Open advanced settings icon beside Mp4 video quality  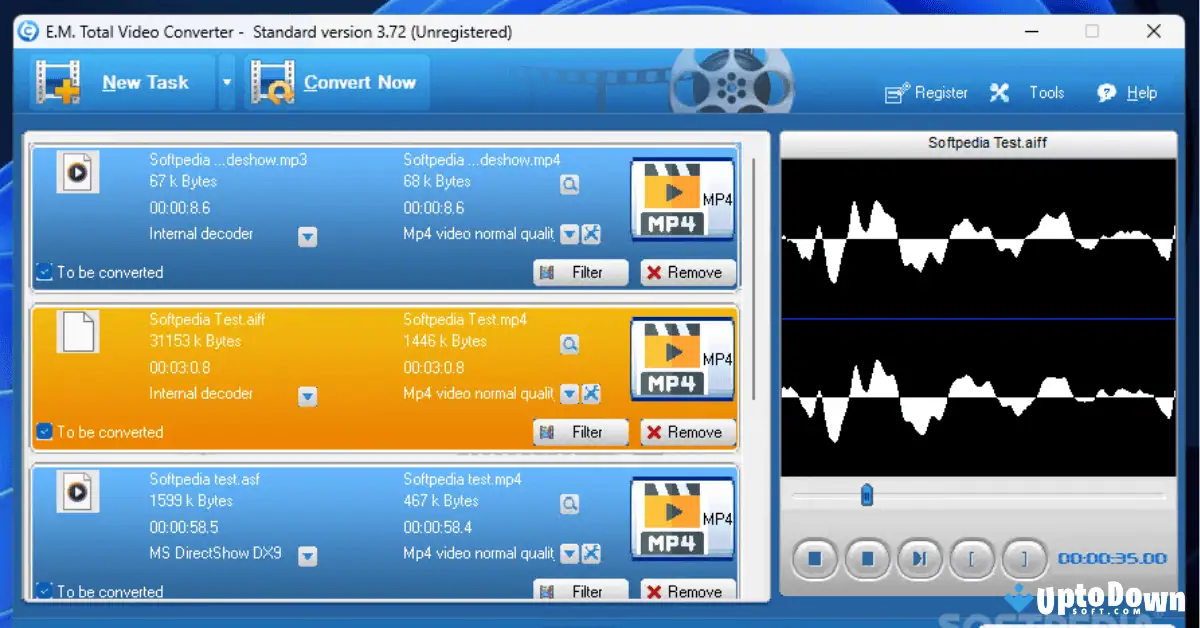click(592, 393)
